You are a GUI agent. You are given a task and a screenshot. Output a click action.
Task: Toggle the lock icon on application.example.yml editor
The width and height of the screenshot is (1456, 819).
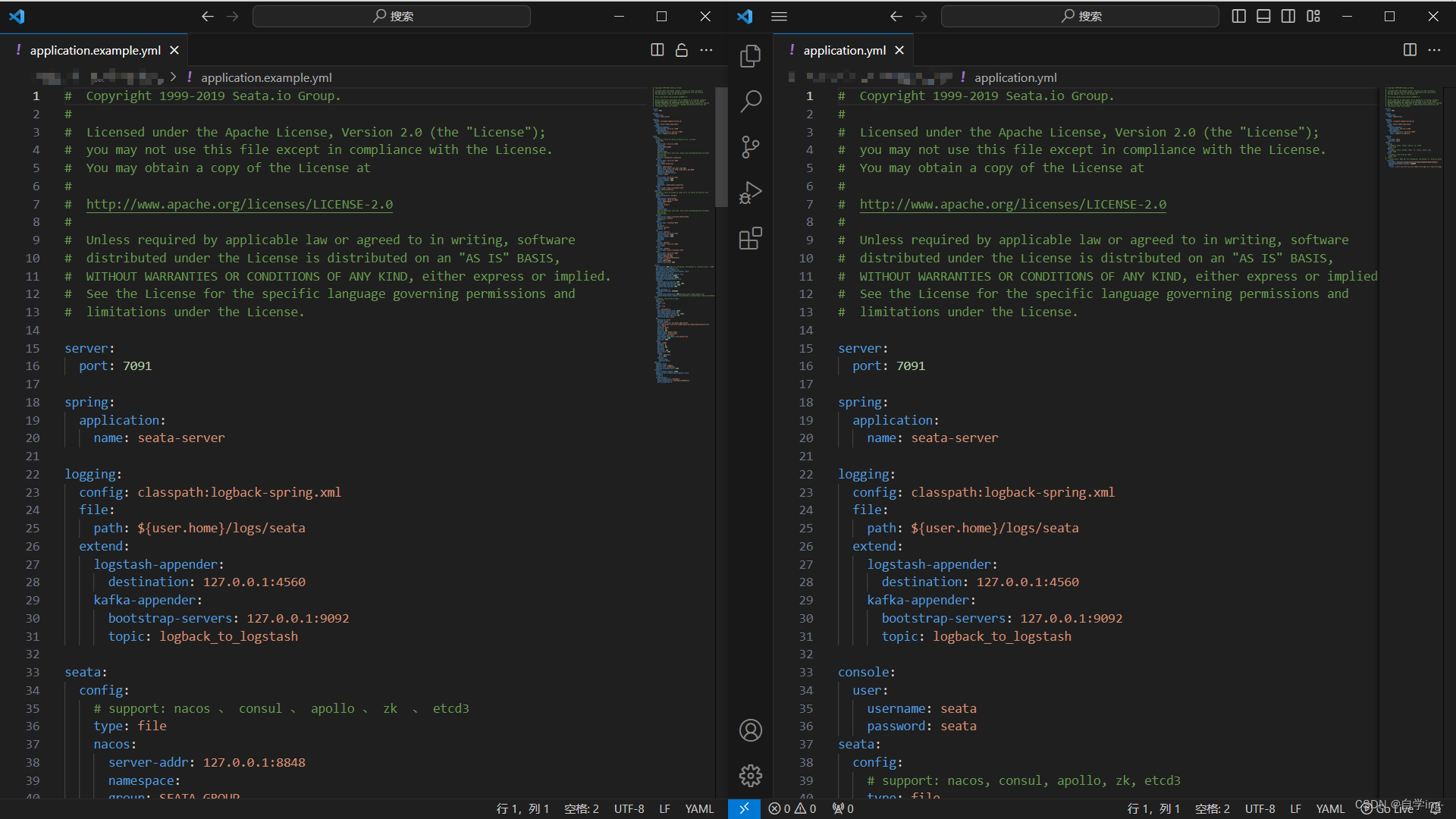tap(682, 50)
